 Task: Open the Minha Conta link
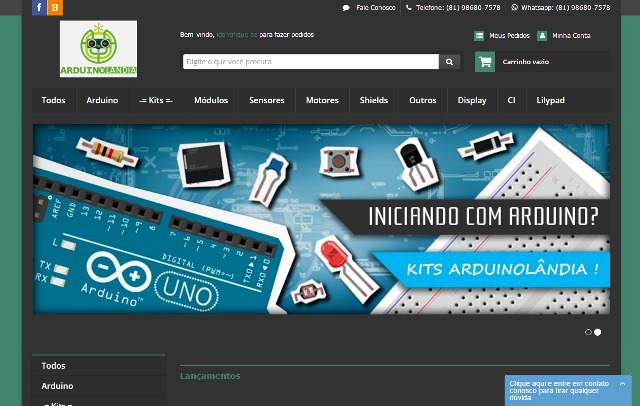click(x=571, y=35)
